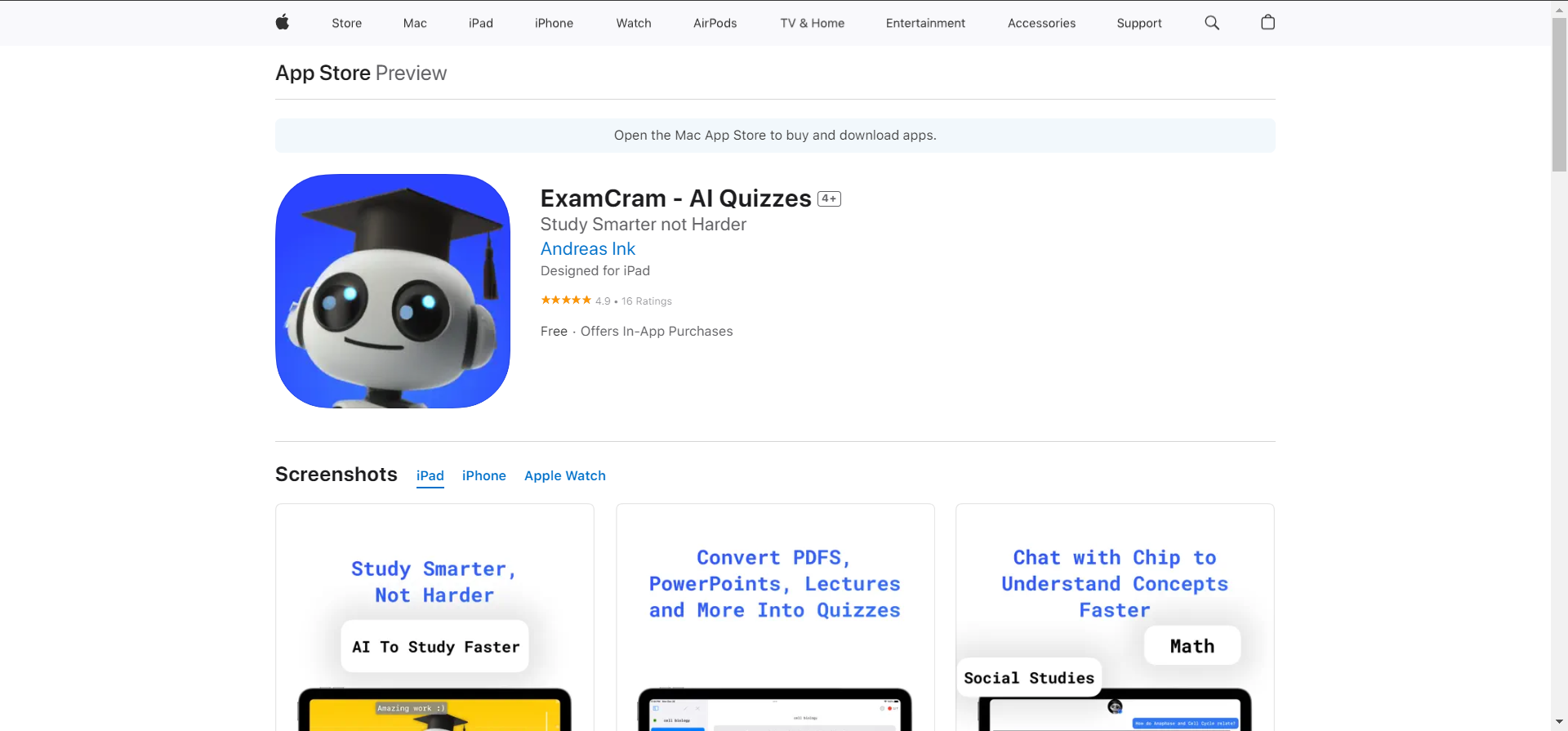1568x731 pixels.
Task: Click the Offers In-App Purchases text
Action: tap(657, 332)
